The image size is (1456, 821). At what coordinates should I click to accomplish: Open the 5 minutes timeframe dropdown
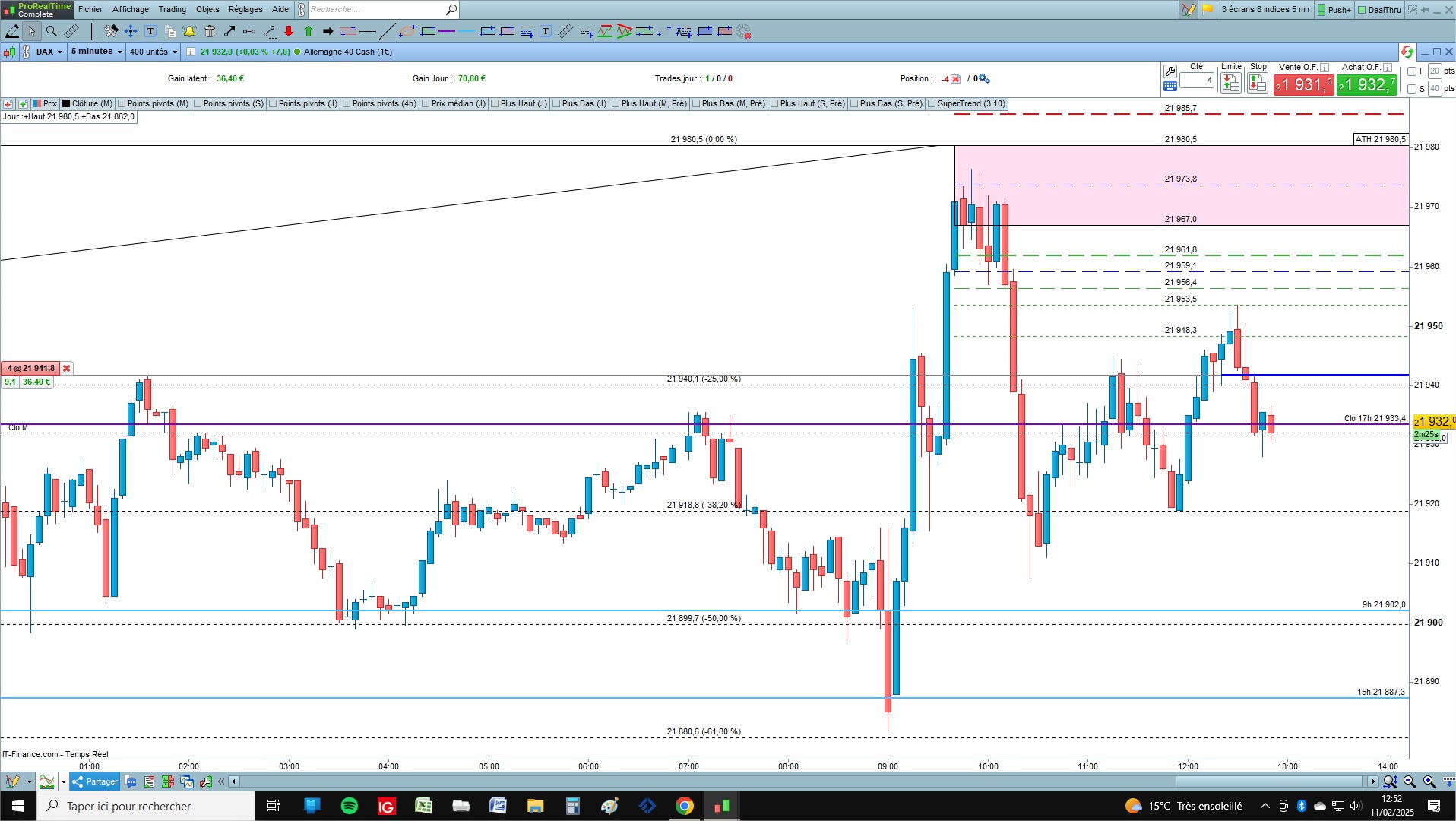[97, 52]
